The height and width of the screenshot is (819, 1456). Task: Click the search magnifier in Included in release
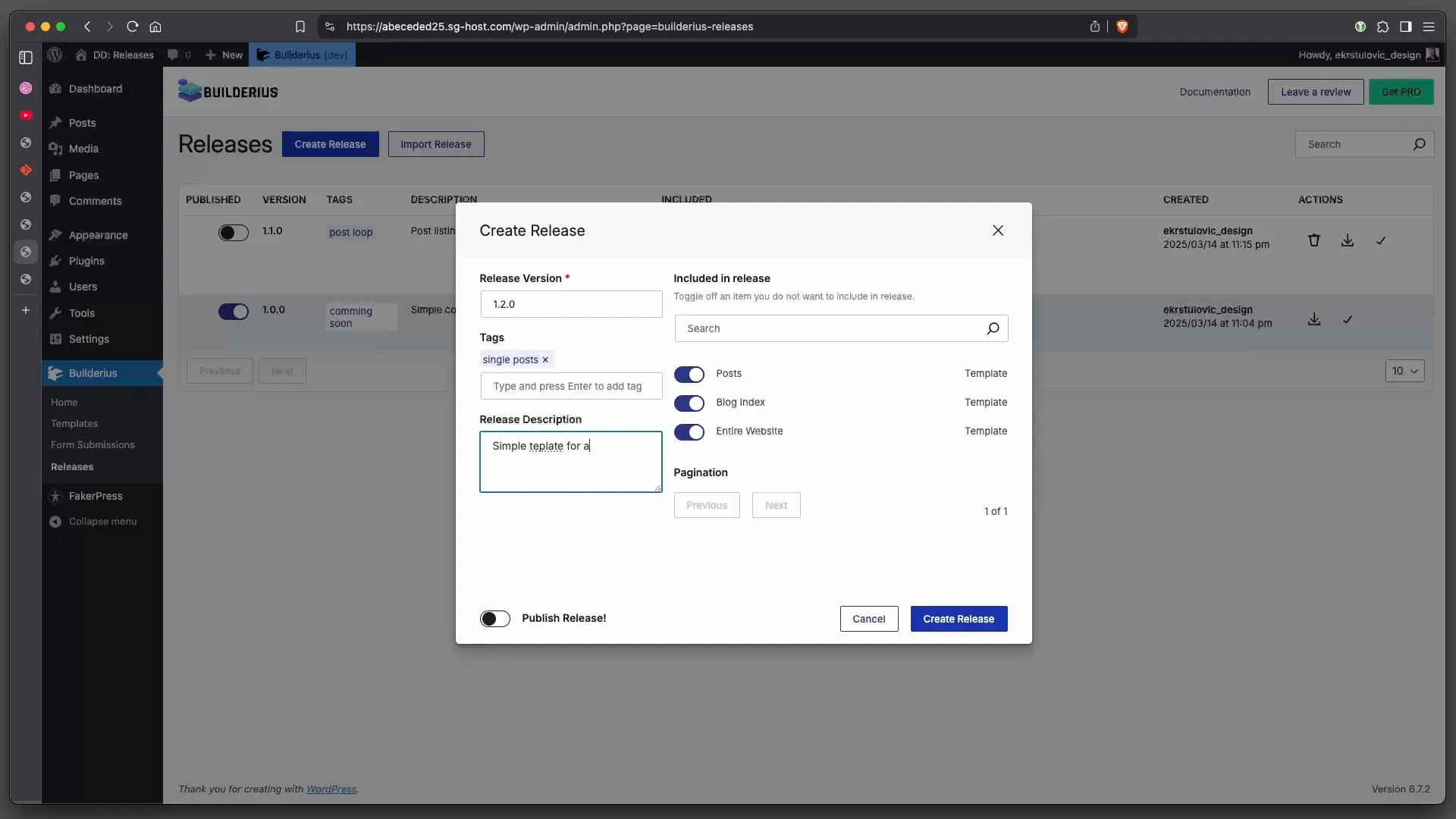coord(993,328)
